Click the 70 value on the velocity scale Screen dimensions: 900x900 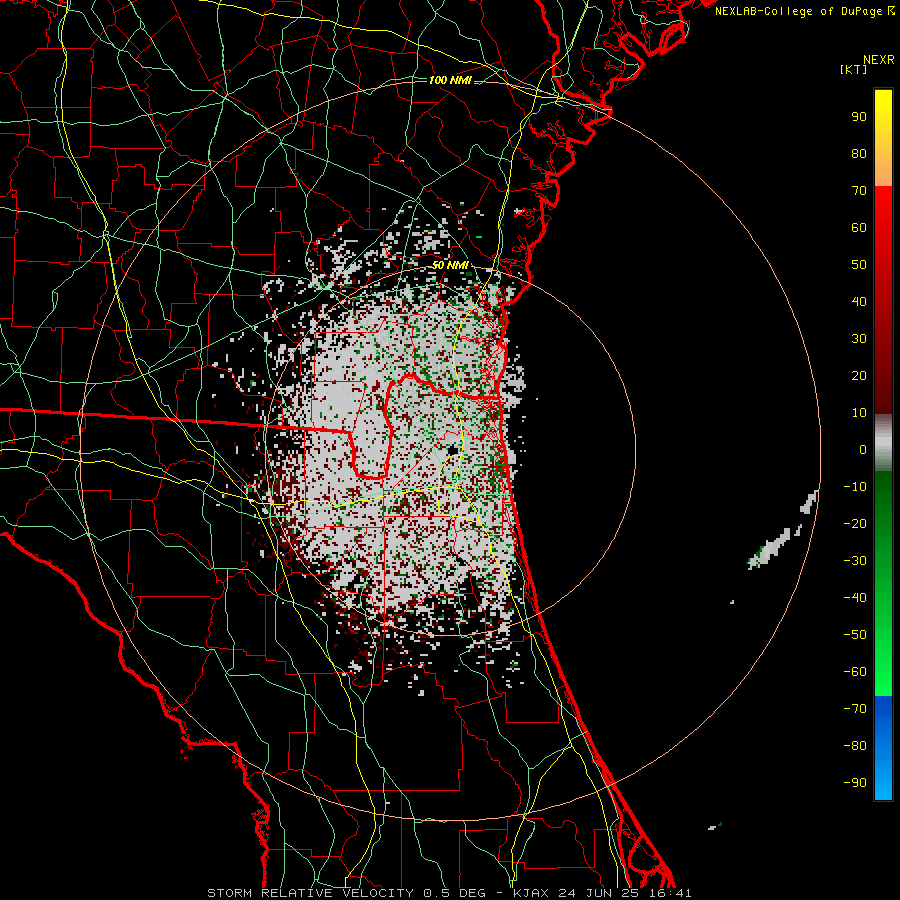tap(859, 191)
